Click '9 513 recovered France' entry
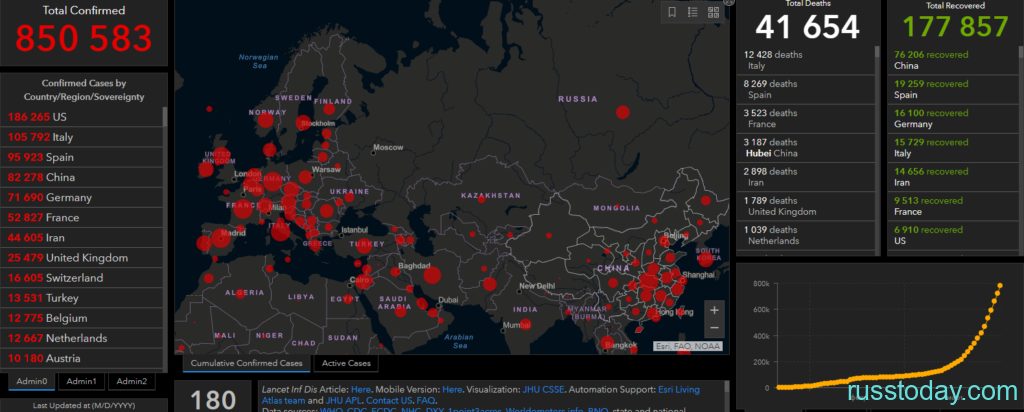 pyautogui.click(x=953, y=206)
